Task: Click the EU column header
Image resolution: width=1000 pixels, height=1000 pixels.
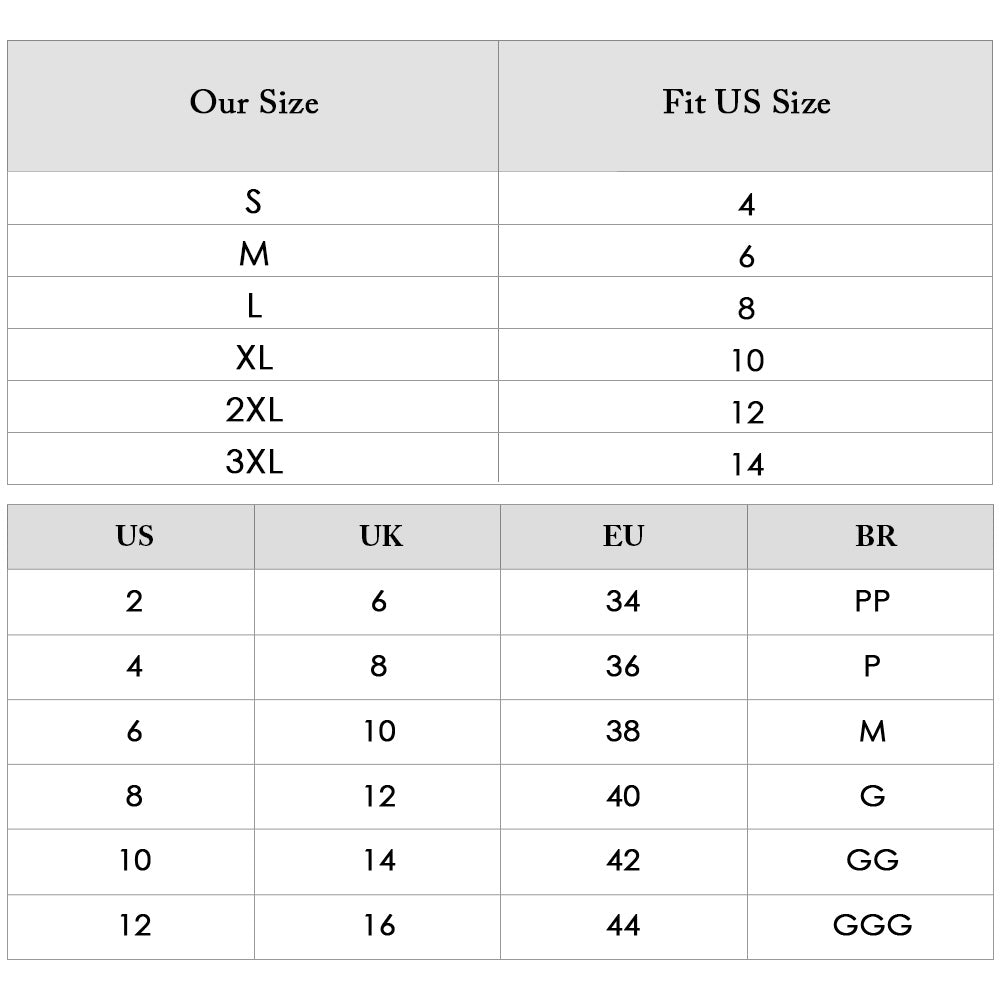Action: [623, 537]
